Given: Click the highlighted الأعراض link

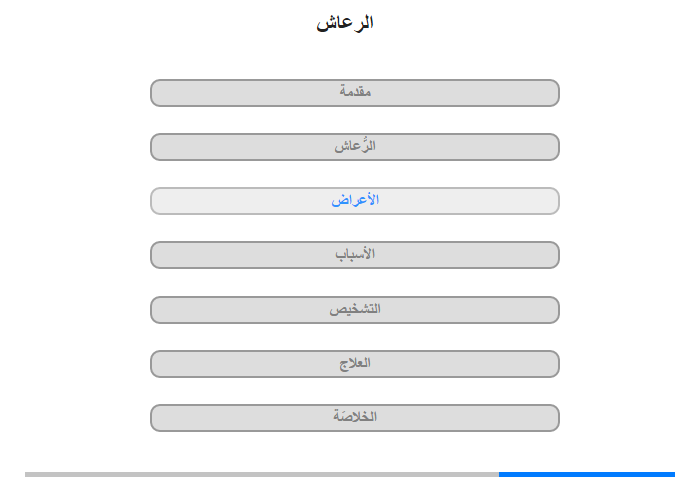Looking at the screenshot, I should point(355,201).
